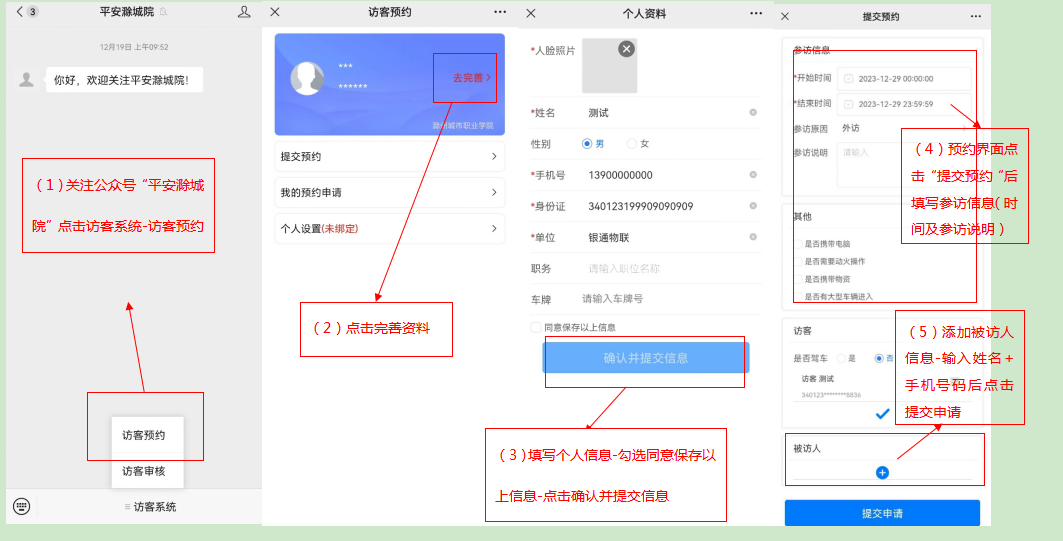Switch to keyboard input icon
Image resolution: width=1063 pixels, height=541 pixels.
(x=21, y=506)
